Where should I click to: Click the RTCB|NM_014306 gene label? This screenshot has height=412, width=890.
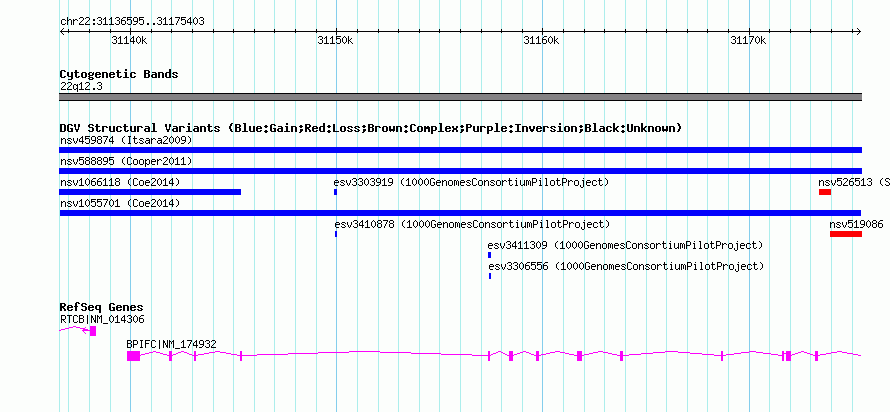pos(102,319)
